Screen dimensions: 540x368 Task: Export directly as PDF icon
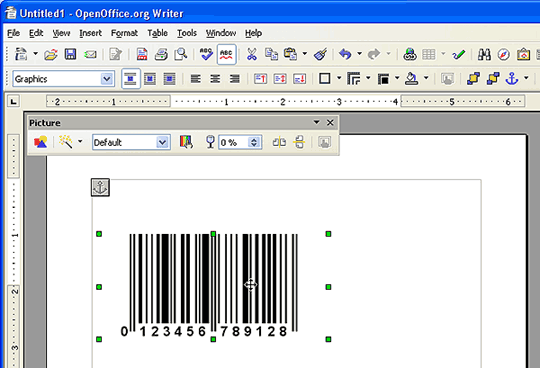(x=142, y=54)
